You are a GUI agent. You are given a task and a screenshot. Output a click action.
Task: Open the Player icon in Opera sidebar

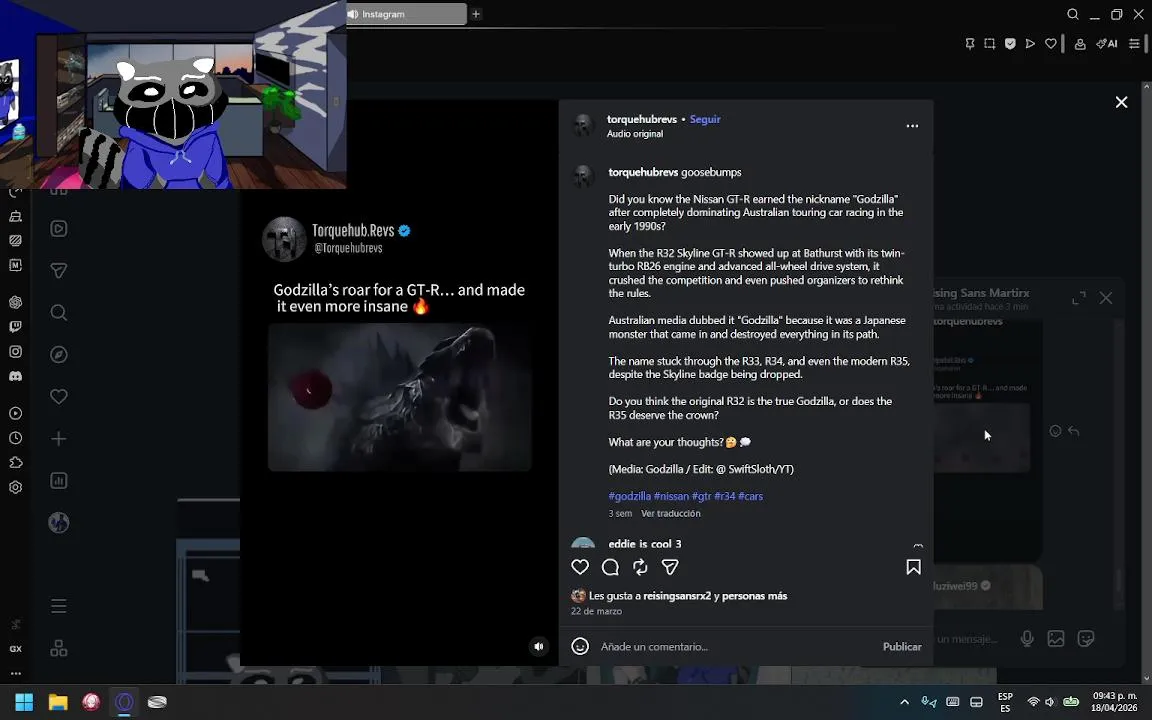(15, 414)
